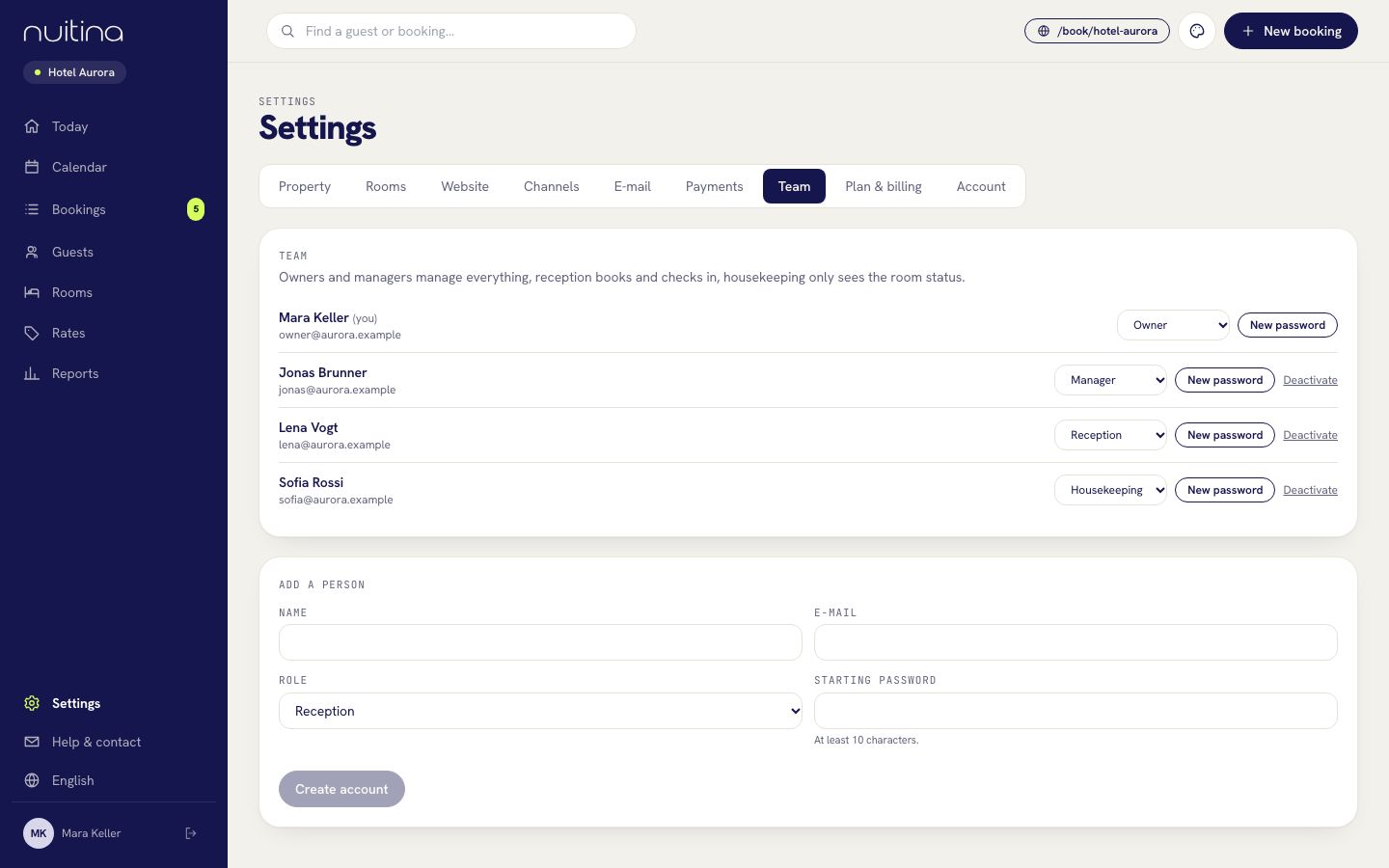The height and width of the screenshot is (868, 1389).
Task: Click the Starting password field
Action: click(x=1076, y=711)
